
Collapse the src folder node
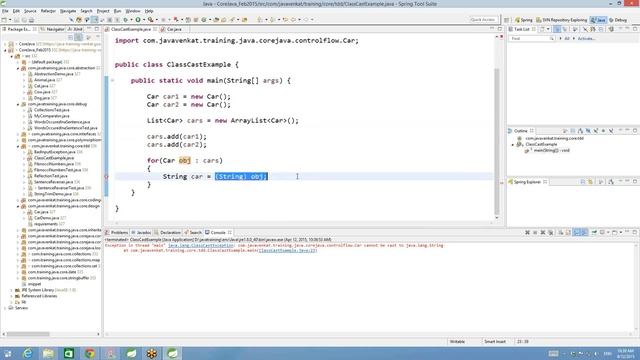pyautogui.click(x=11, y=56)
